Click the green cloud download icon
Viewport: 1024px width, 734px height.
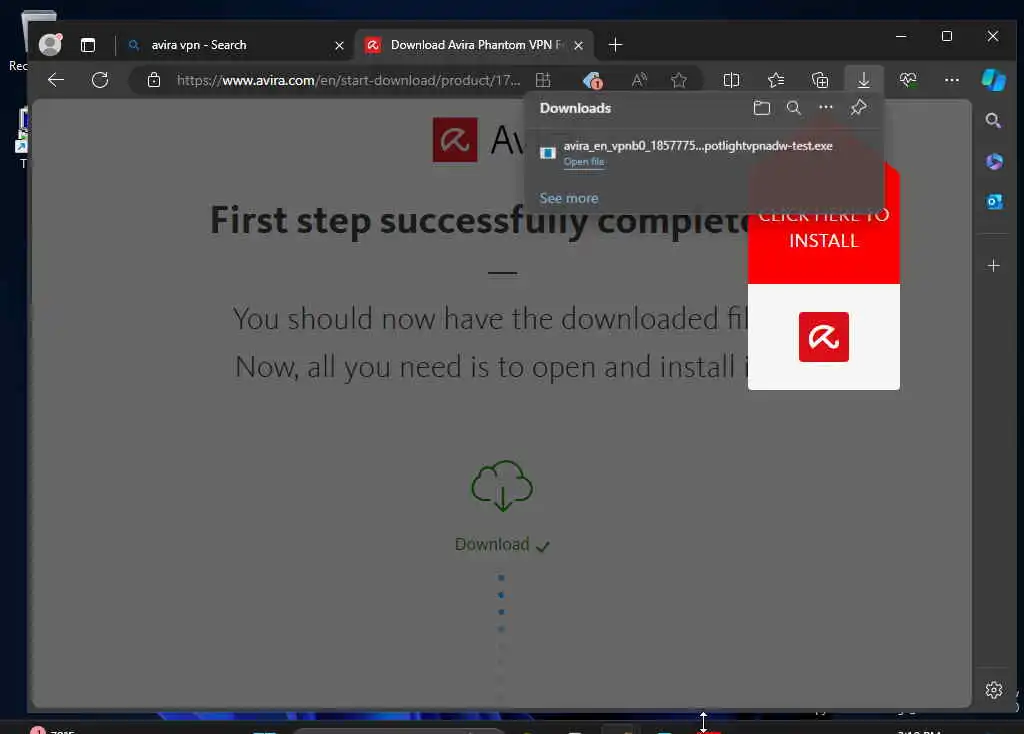[502, 486]
